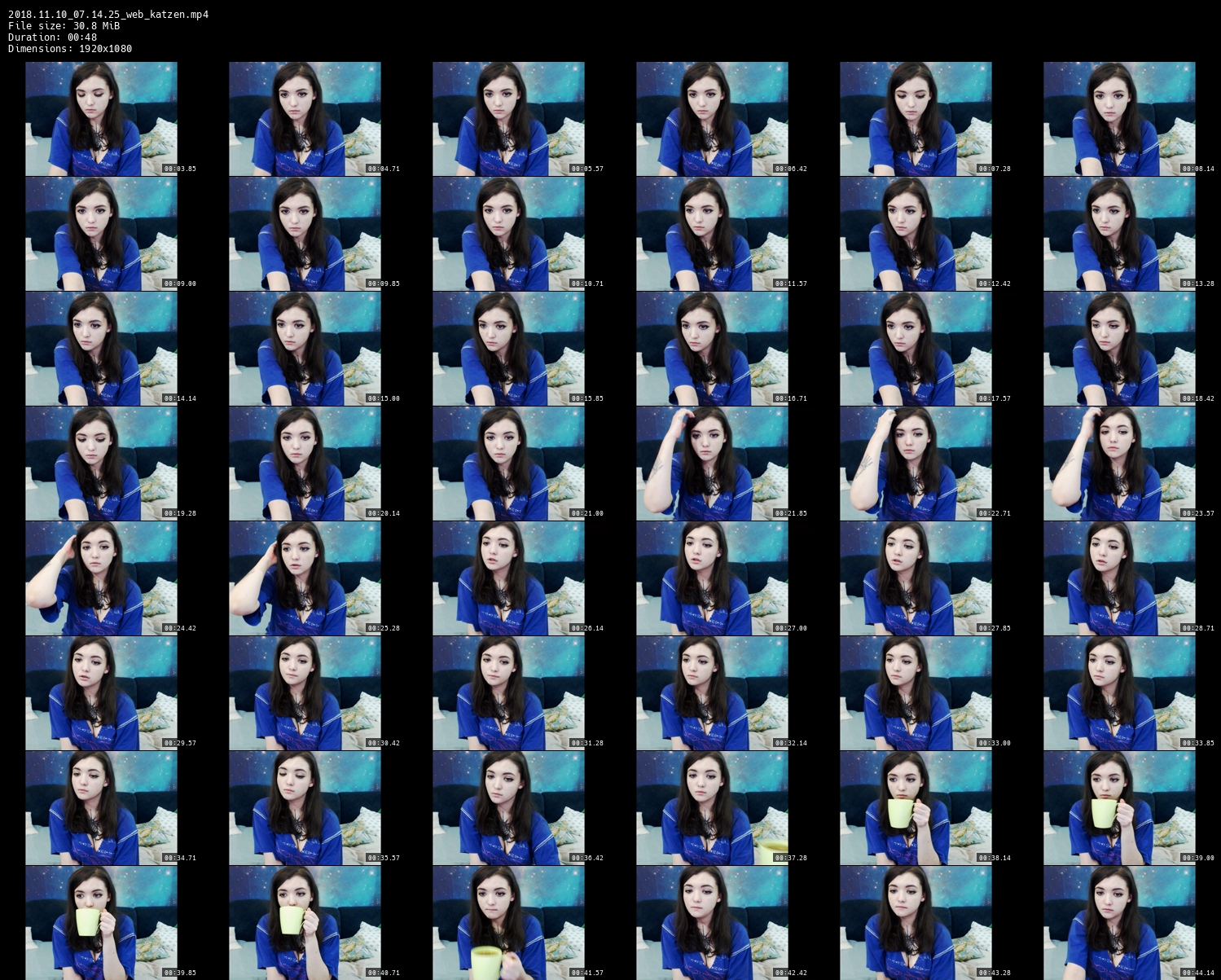This screenshot has height=980, width=1221.
Task: Click the thumbnail labeled 00:27.85
Action: (916, 578)
